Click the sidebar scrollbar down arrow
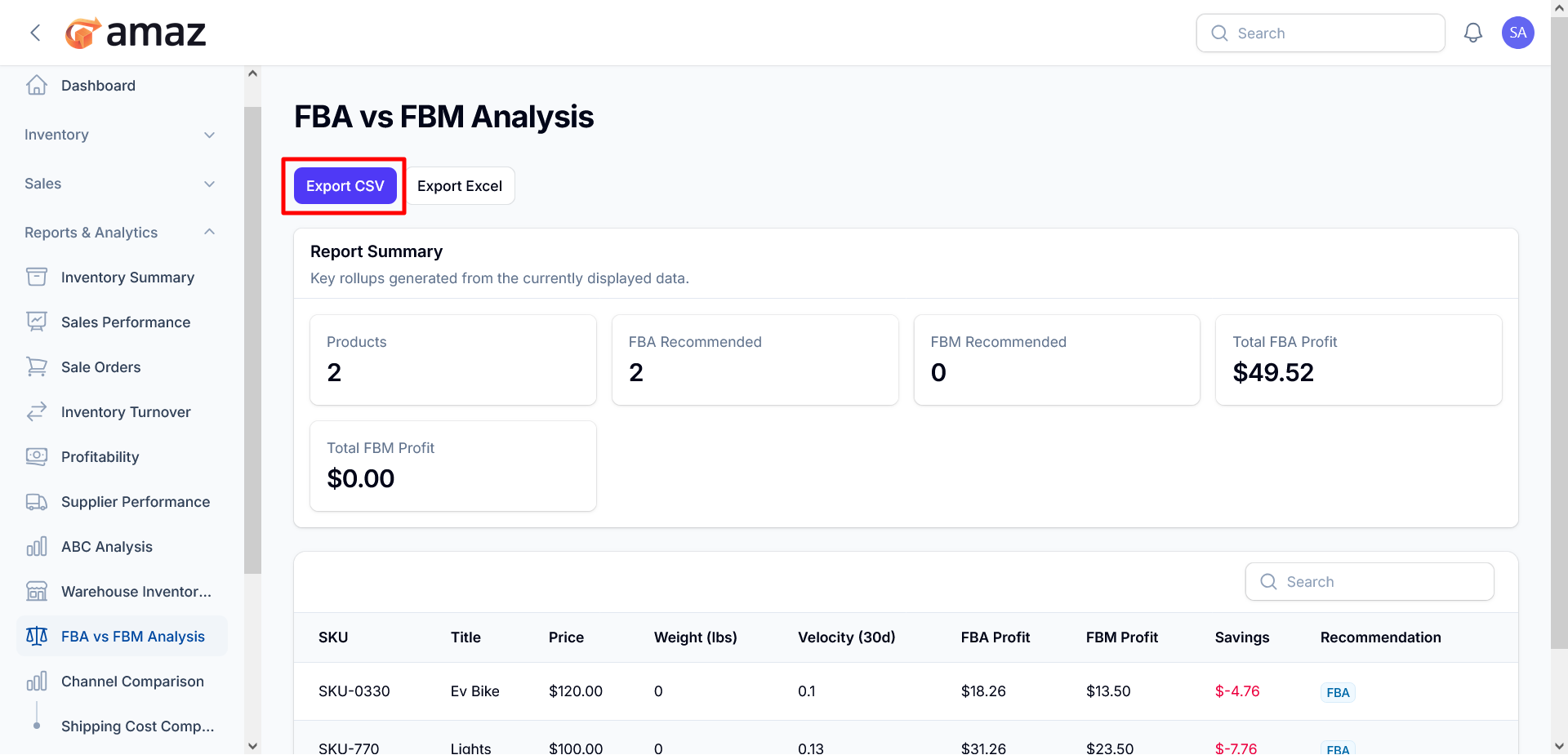This screenshot has height=755, width=1568. pyautogui.click(x=252, y=746)
